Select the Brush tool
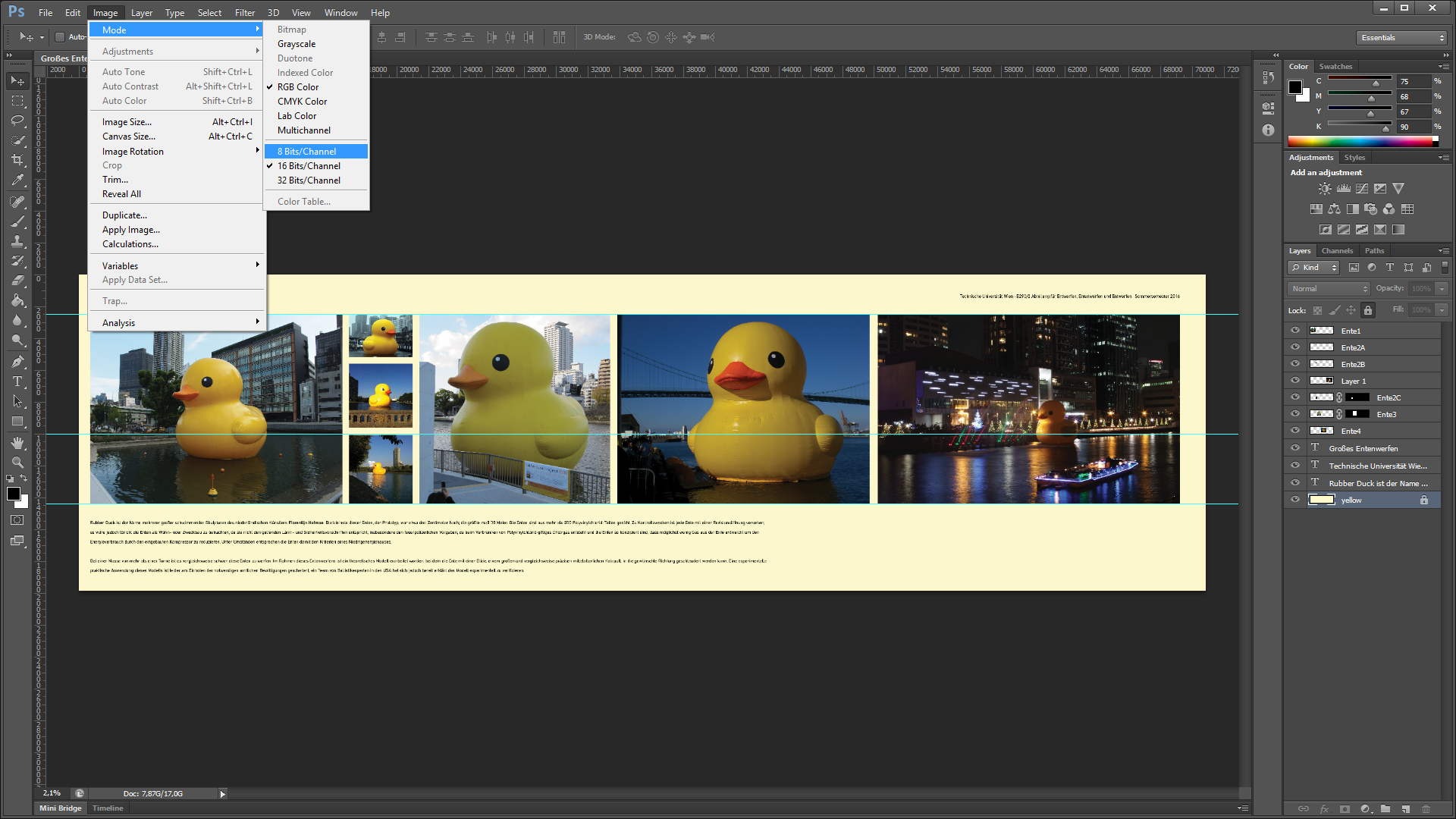1456x819 pixels. 17,221
